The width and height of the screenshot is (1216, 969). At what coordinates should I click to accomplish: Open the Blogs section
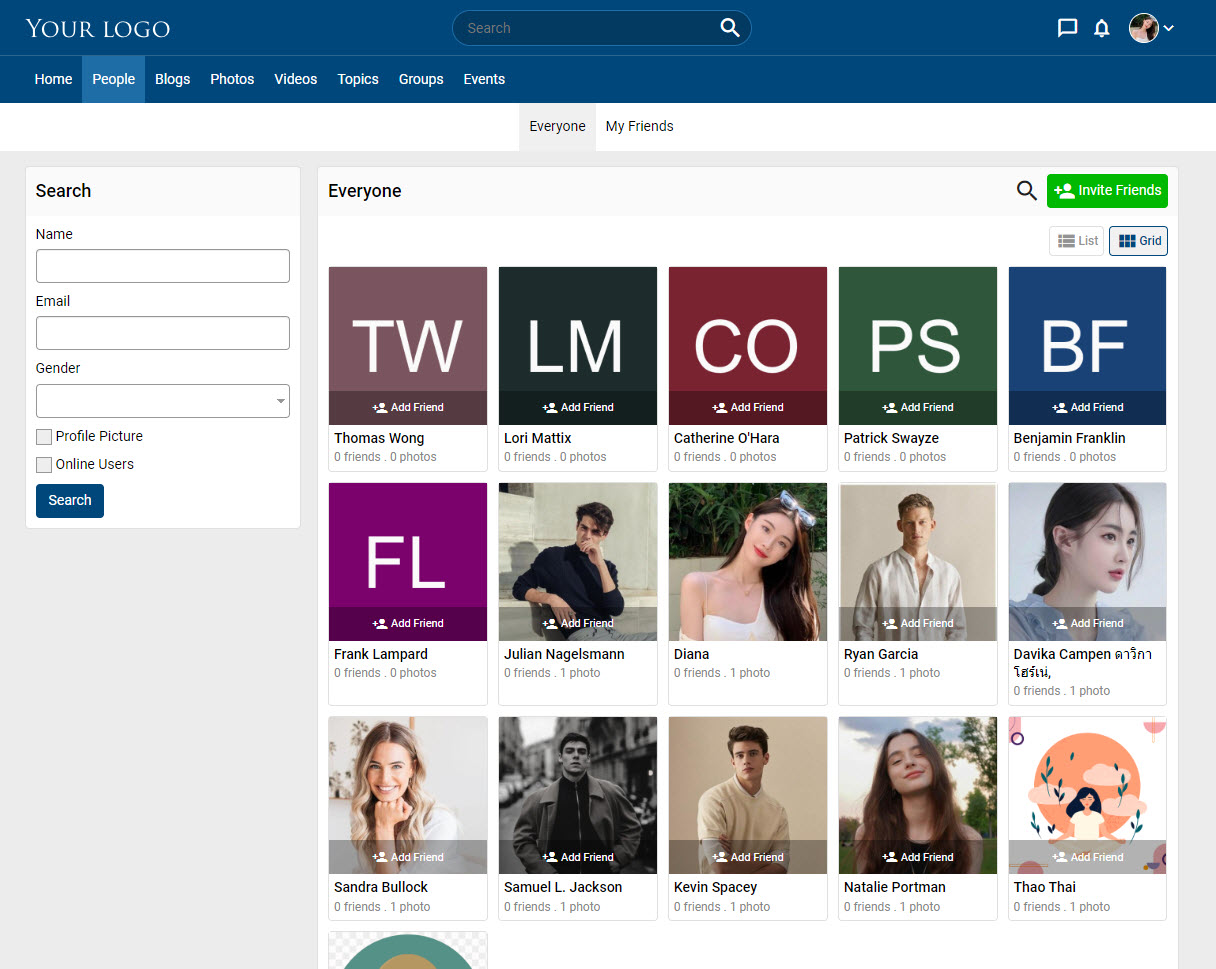click(x=172, y=79)
